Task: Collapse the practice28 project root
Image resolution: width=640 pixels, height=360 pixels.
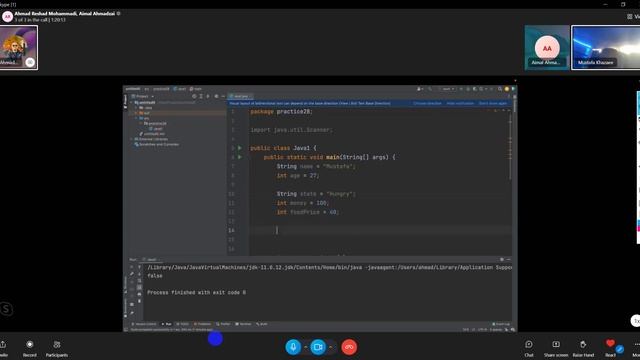Action: [x=131, y=102]
